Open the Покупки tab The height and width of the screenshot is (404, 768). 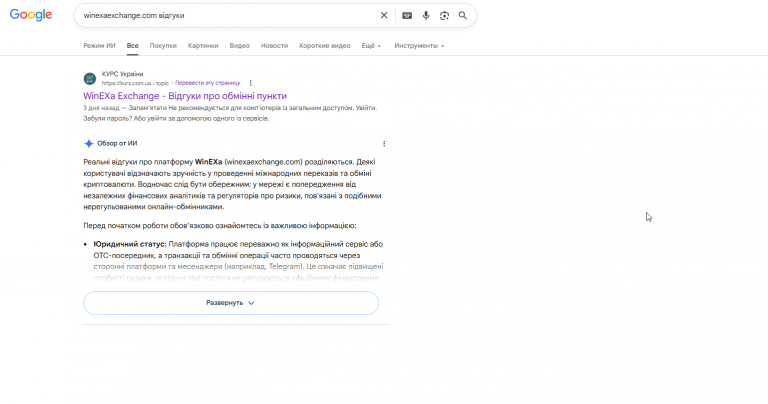click(163, 46)
